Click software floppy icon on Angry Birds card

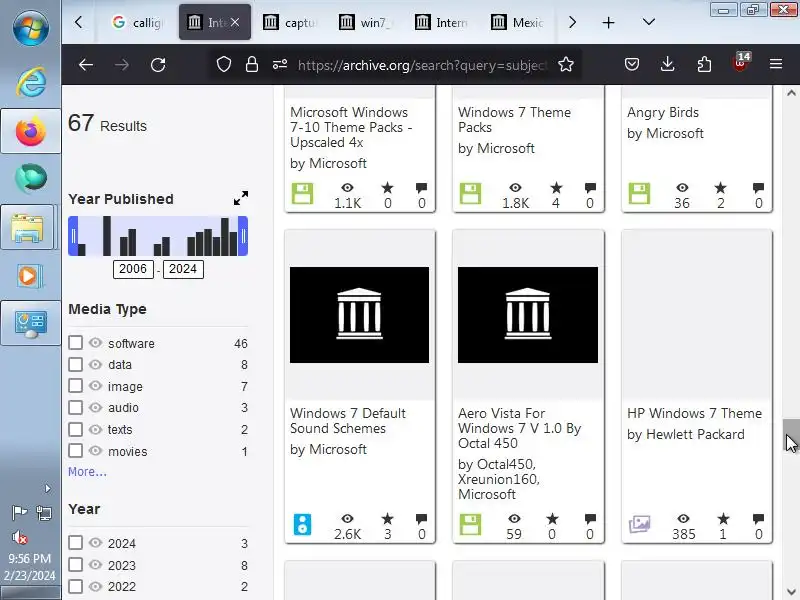coord(639,194)
